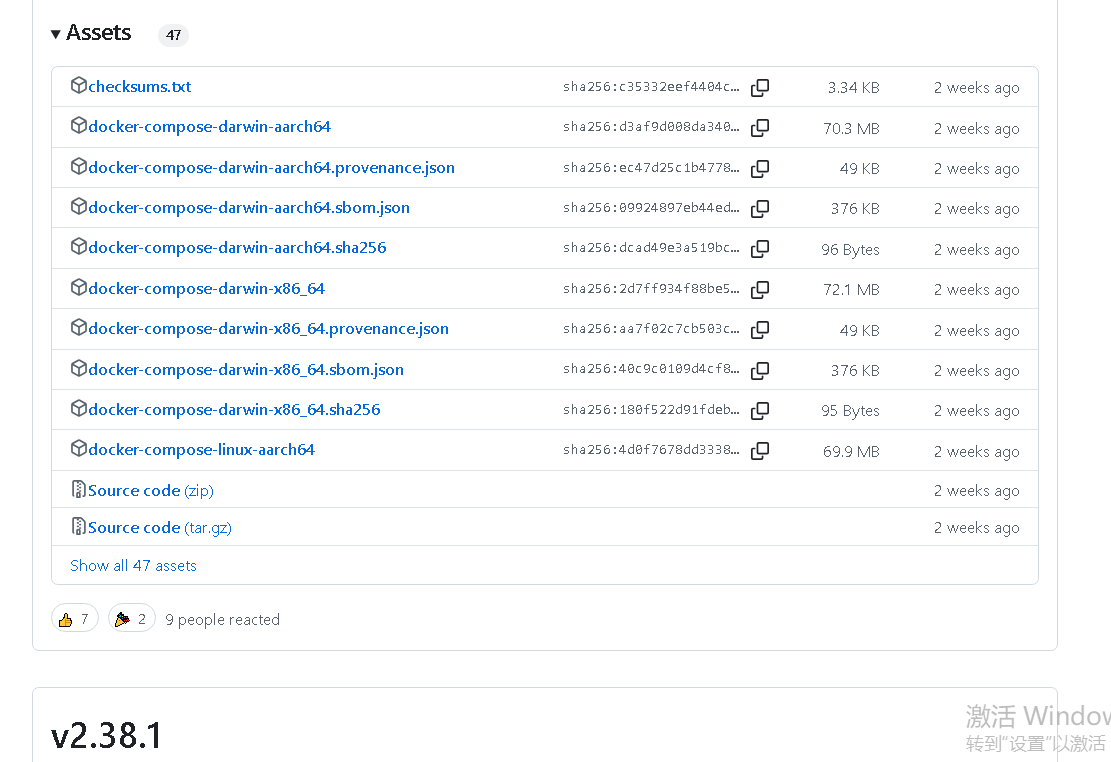The width and height of the screenshot is (1111, 762).
Task: Open docker-compose-darwin-x86_64.sbom.json link
Action: [x=246, y=370]
